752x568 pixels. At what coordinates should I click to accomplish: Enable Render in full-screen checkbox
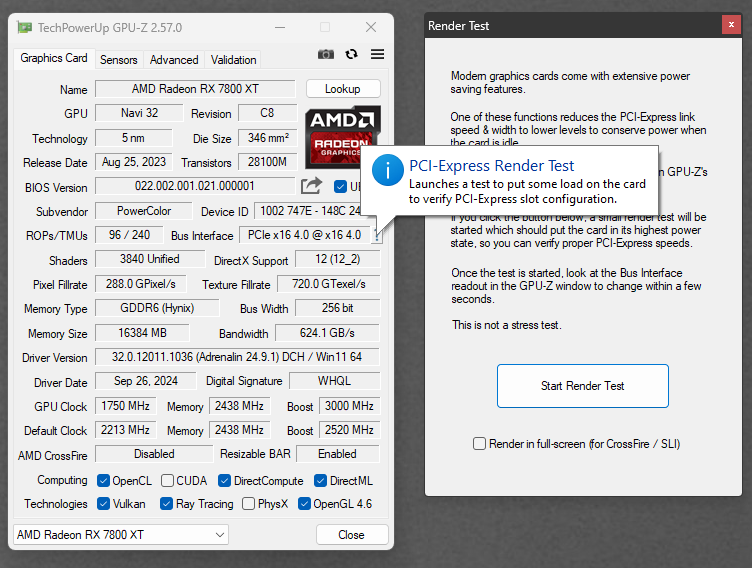479,443
